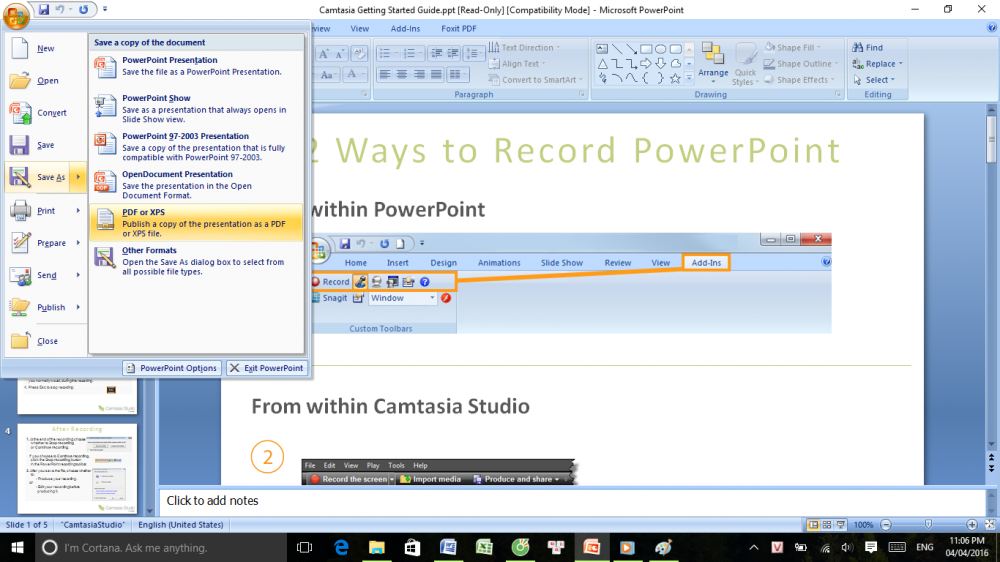Click the Zoom Out minus button
The width and height of the screenshot is (1000, 562).
[x=886, y=525]
